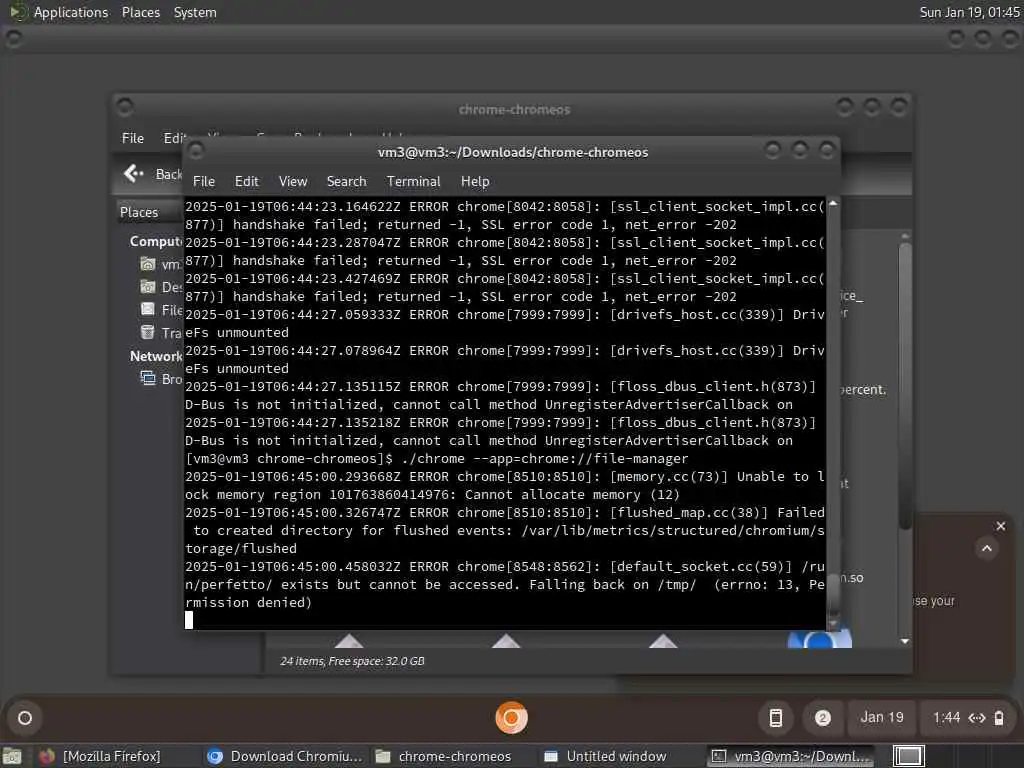Open the System menu in top panel
Viewport: 1024px width, 768px height.
pyautogui.click(x=195, y=12)
